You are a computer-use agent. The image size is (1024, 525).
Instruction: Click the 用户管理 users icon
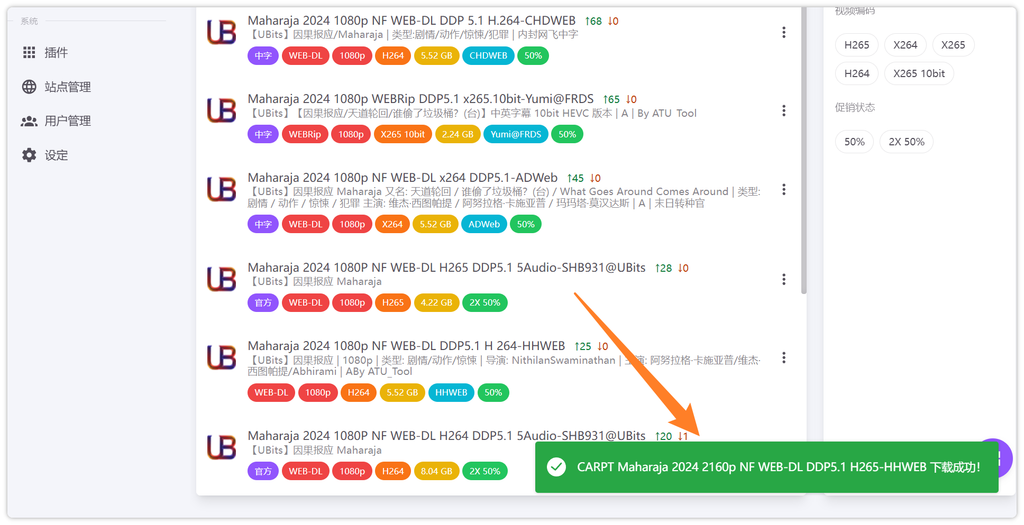click(x=29, y=121)
